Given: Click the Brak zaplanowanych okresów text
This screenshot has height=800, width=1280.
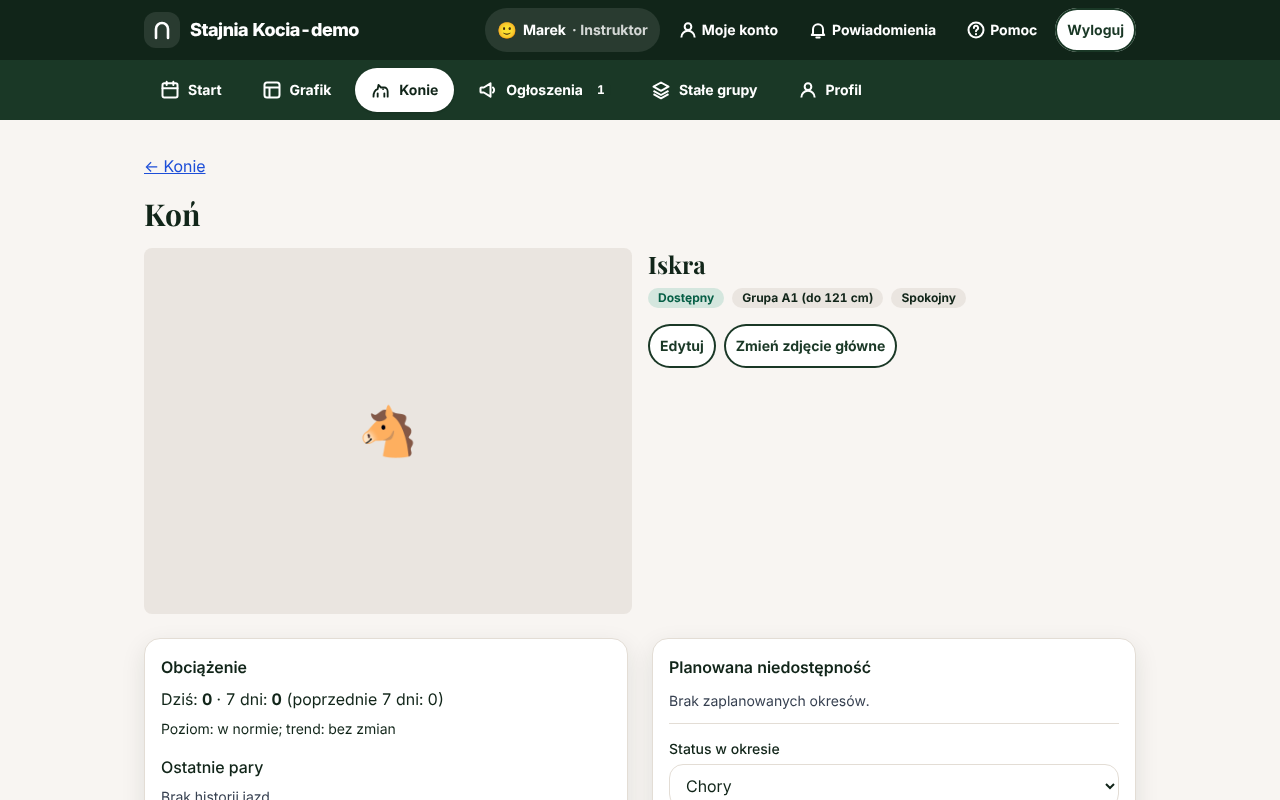Looking at the screenshot, I should click(x=769, y=701).
